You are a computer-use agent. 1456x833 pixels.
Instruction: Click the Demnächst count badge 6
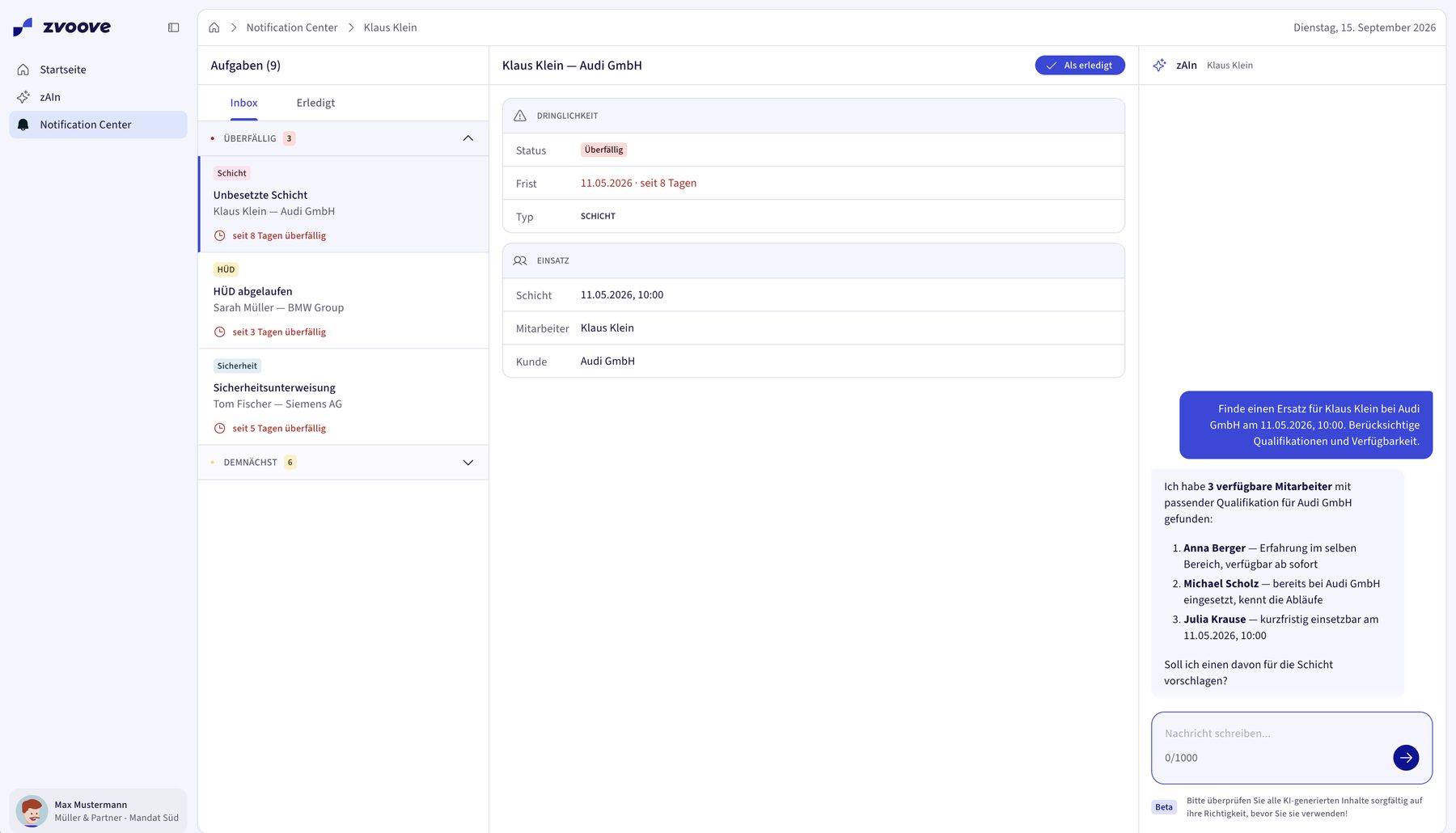coord(290,463)
